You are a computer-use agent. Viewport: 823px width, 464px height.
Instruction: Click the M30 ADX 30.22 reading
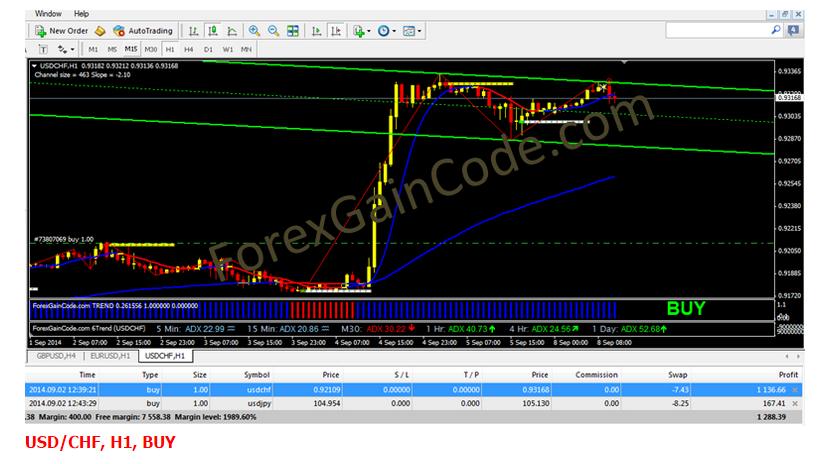[x=378, y=329]
